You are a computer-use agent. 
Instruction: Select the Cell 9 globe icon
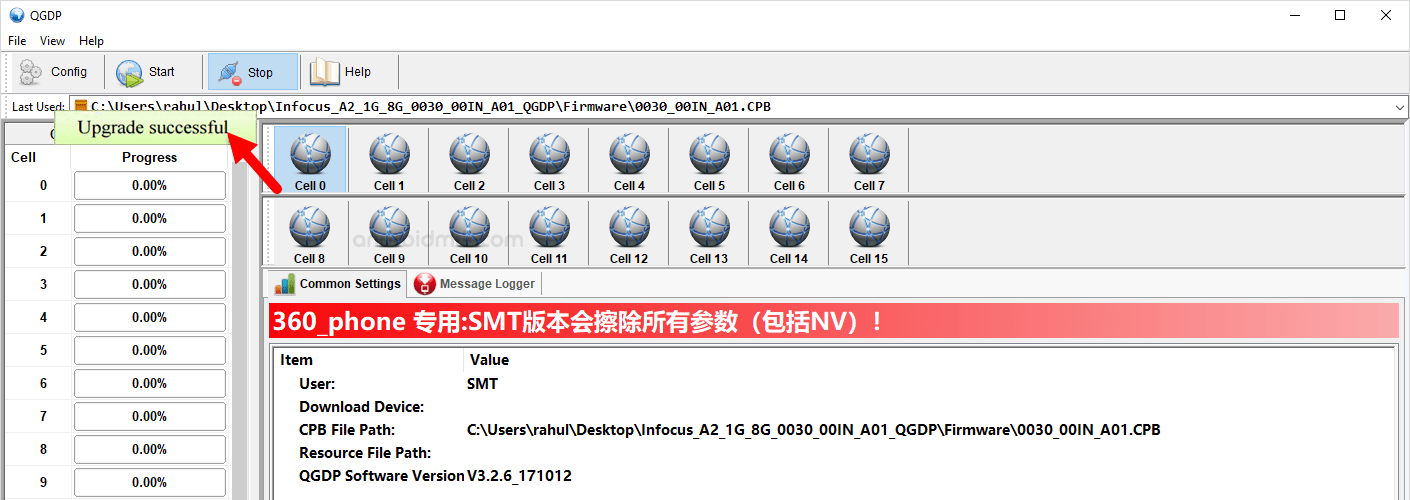(389, 227)
